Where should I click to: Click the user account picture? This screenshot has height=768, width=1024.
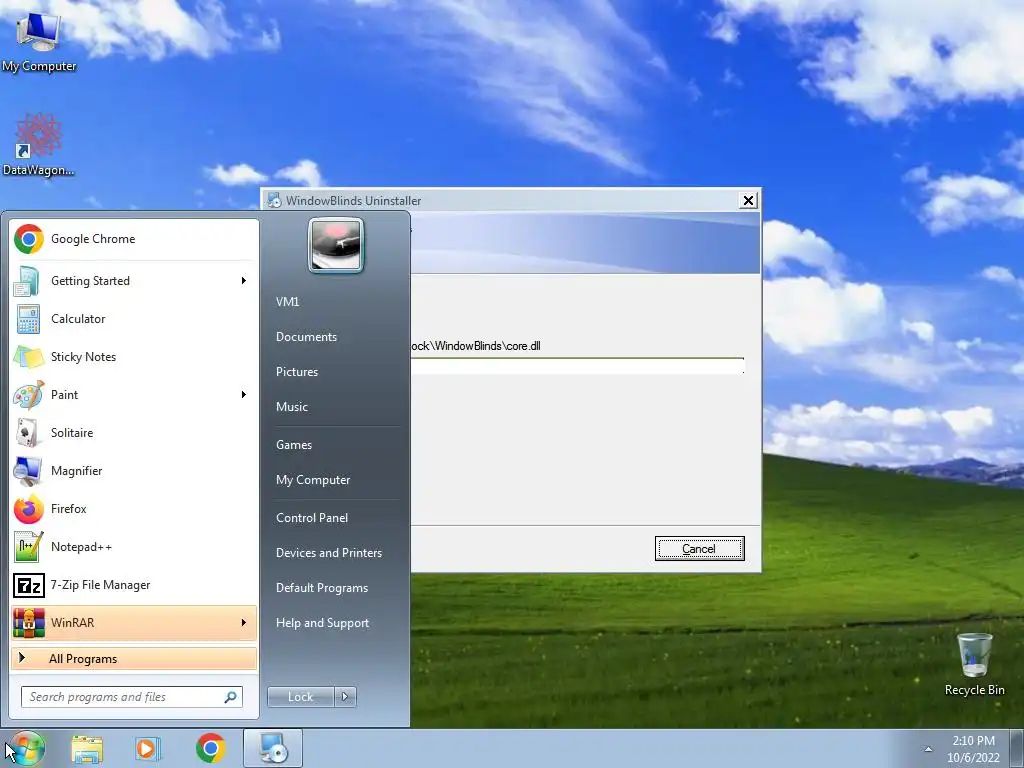[336, 245]
